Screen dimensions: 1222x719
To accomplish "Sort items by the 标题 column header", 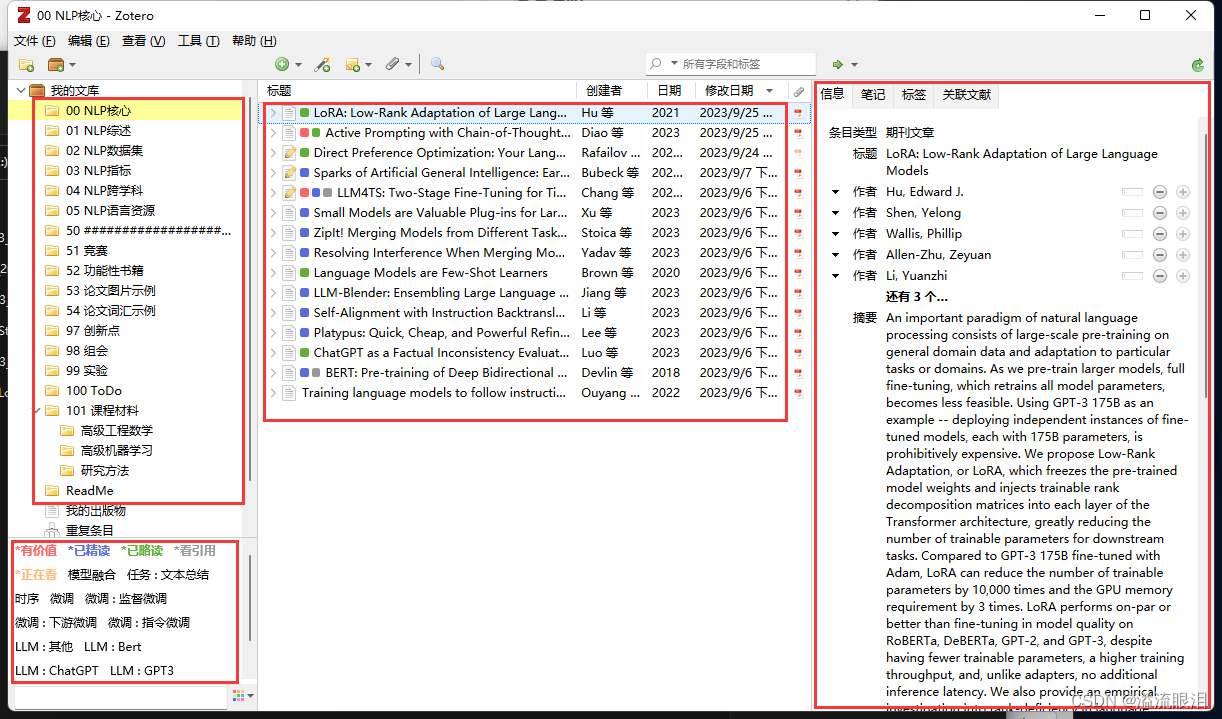I will pos(419,91).
